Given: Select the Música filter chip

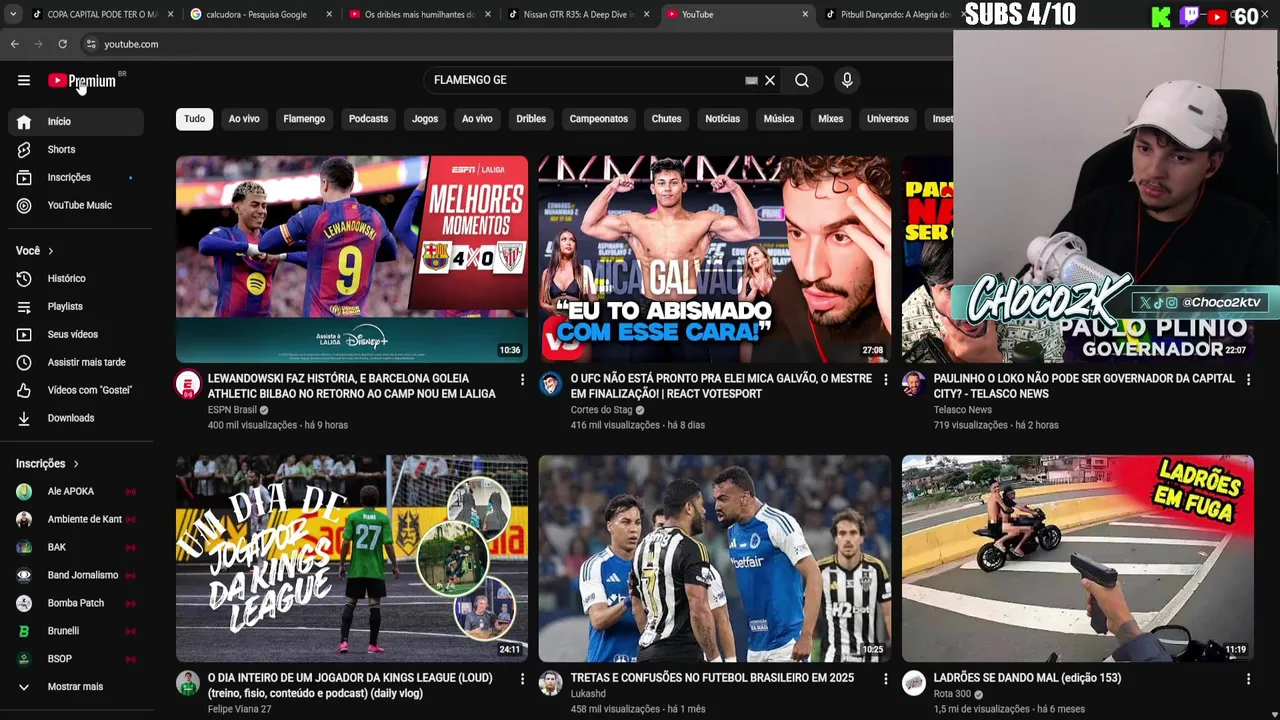Looking at the screenshot, I should click(x=779, y=118).
